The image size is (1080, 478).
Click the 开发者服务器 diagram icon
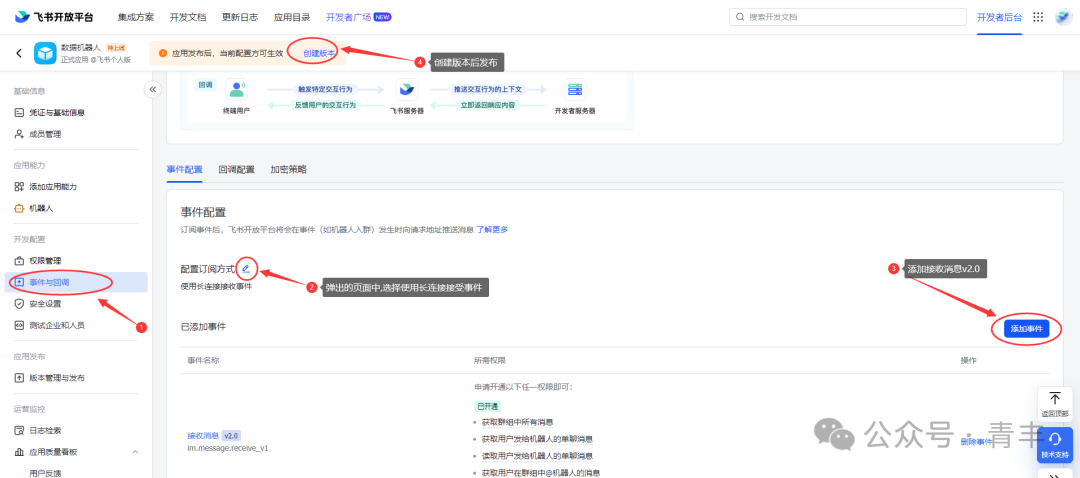574,90
